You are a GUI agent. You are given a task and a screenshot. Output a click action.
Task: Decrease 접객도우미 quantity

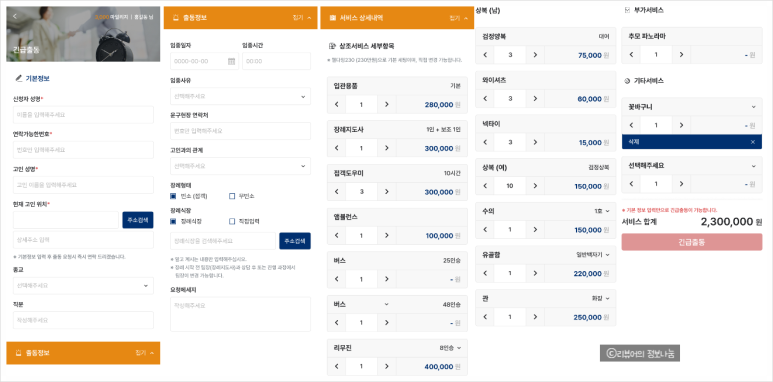(x=337, y=192)
